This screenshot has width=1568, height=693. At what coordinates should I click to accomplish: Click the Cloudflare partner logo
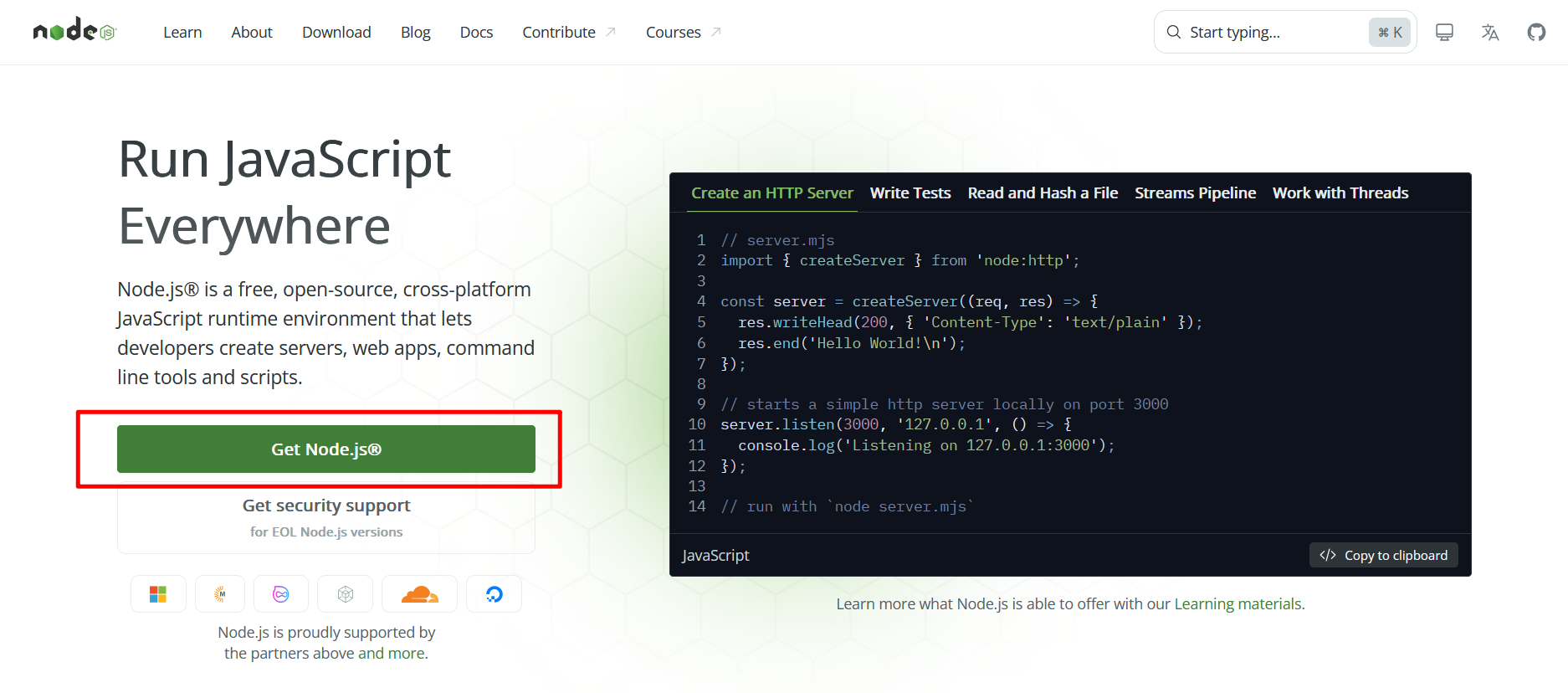pyautogui.click(x=419, y=594)
